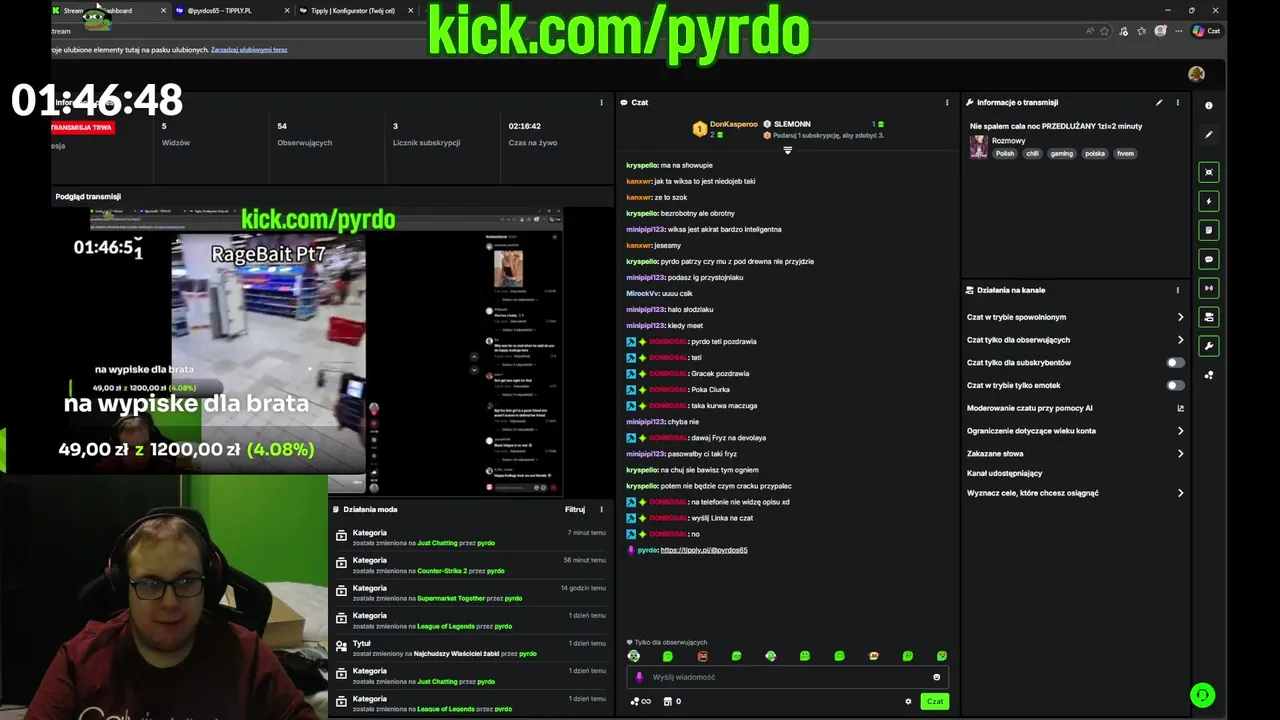
Task: Click SLEMONN in chat leaderboard
Action: coord(792,124)
